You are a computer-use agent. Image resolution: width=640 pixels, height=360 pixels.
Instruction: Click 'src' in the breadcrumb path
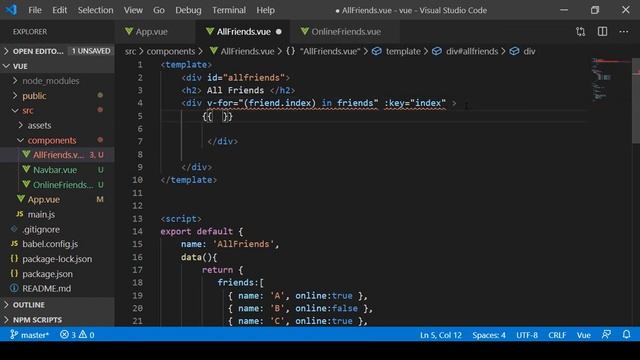(130, 51)
